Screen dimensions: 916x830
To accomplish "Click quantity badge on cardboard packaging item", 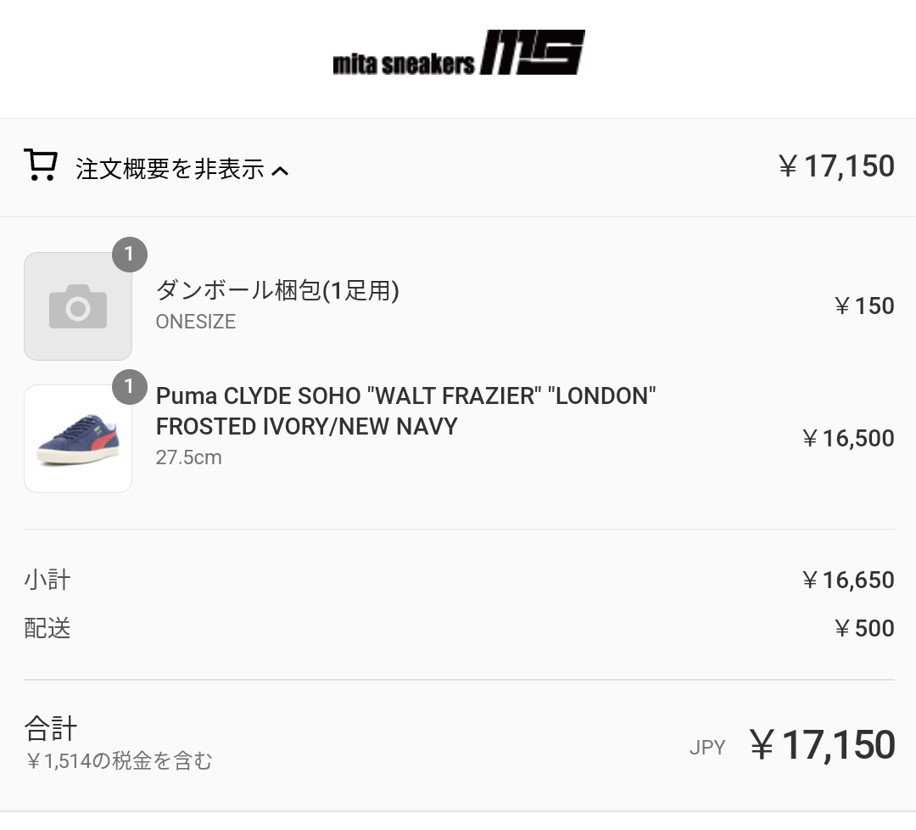I will click(130, 255).
